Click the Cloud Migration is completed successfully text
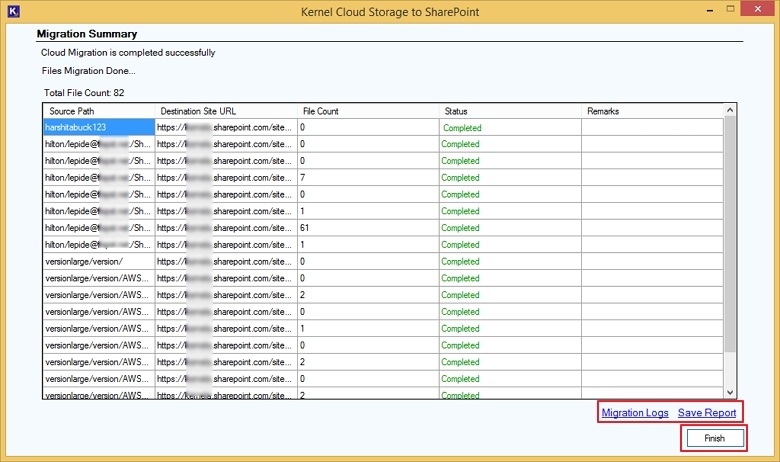 (128, 53)
